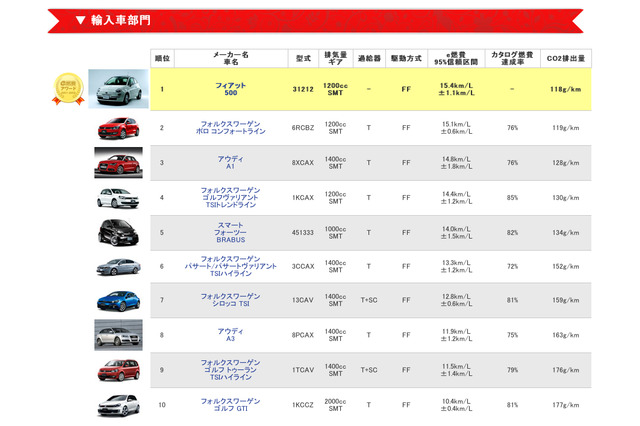The image size is (640, 426).
Task: Select the Audi A1 car photo
Action: coord(119,162)
